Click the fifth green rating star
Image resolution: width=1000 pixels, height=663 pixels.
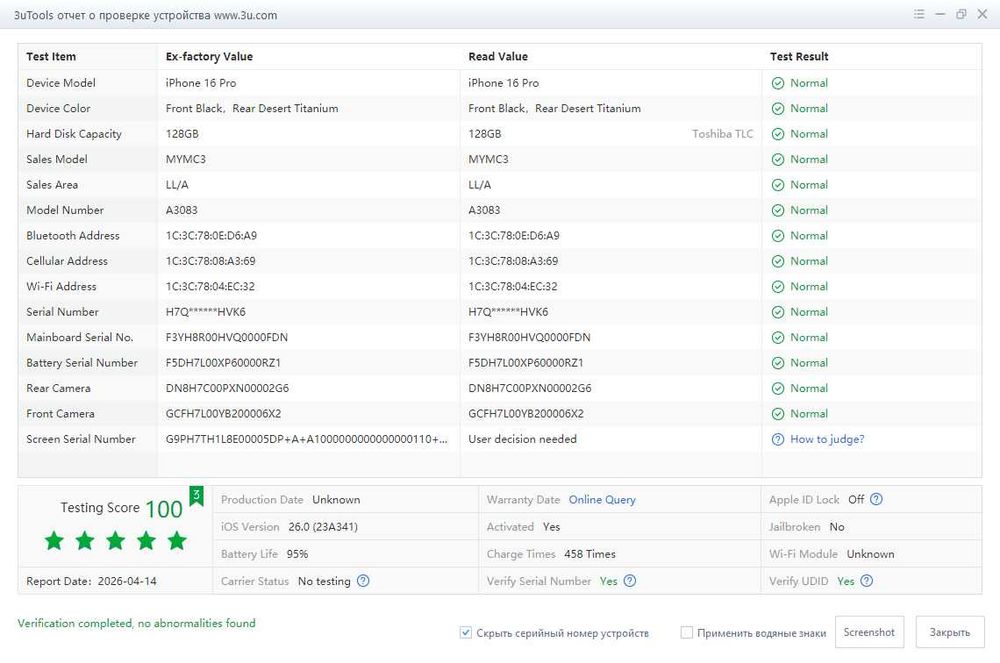(x=177, y=541)
